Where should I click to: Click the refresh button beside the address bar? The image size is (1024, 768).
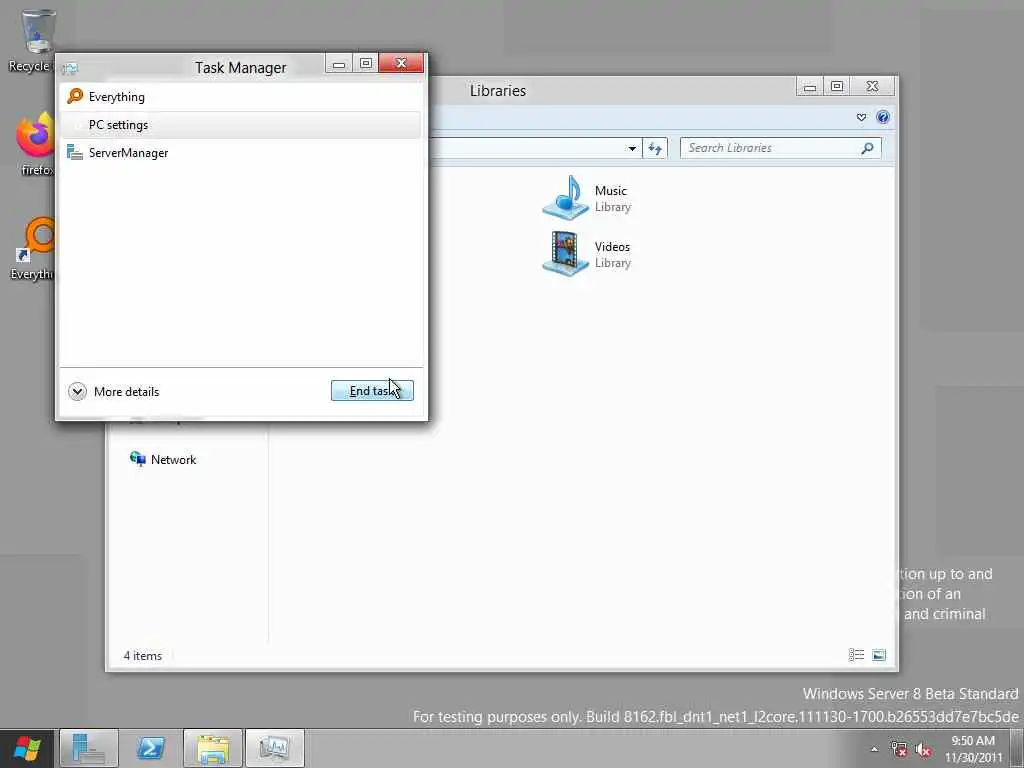point(655,149)
